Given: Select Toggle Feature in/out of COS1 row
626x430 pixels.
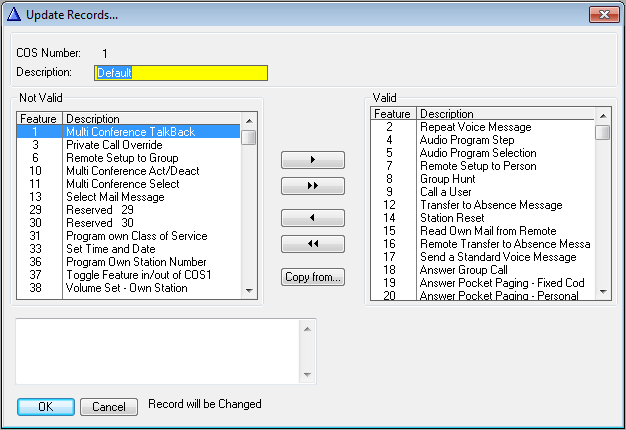Looking at the screenshot, I should [x=129, y=275].
